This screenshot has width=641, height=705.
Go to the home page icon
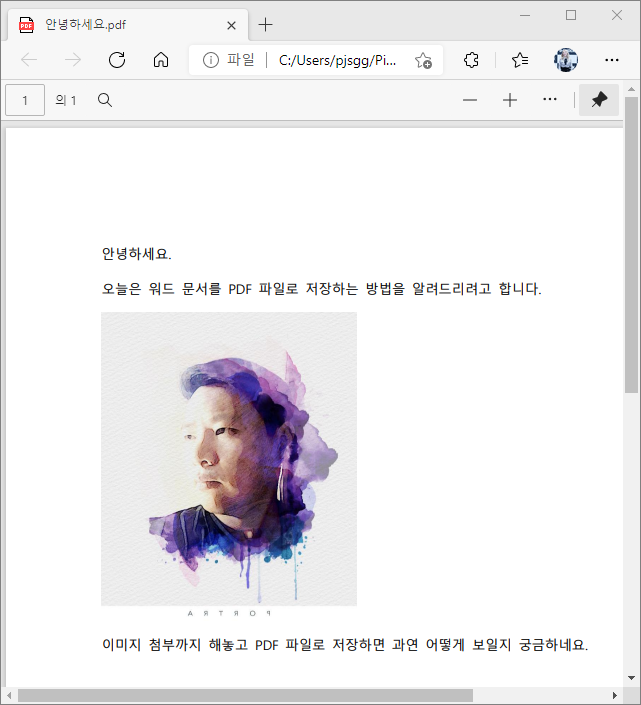pos(161,60)
